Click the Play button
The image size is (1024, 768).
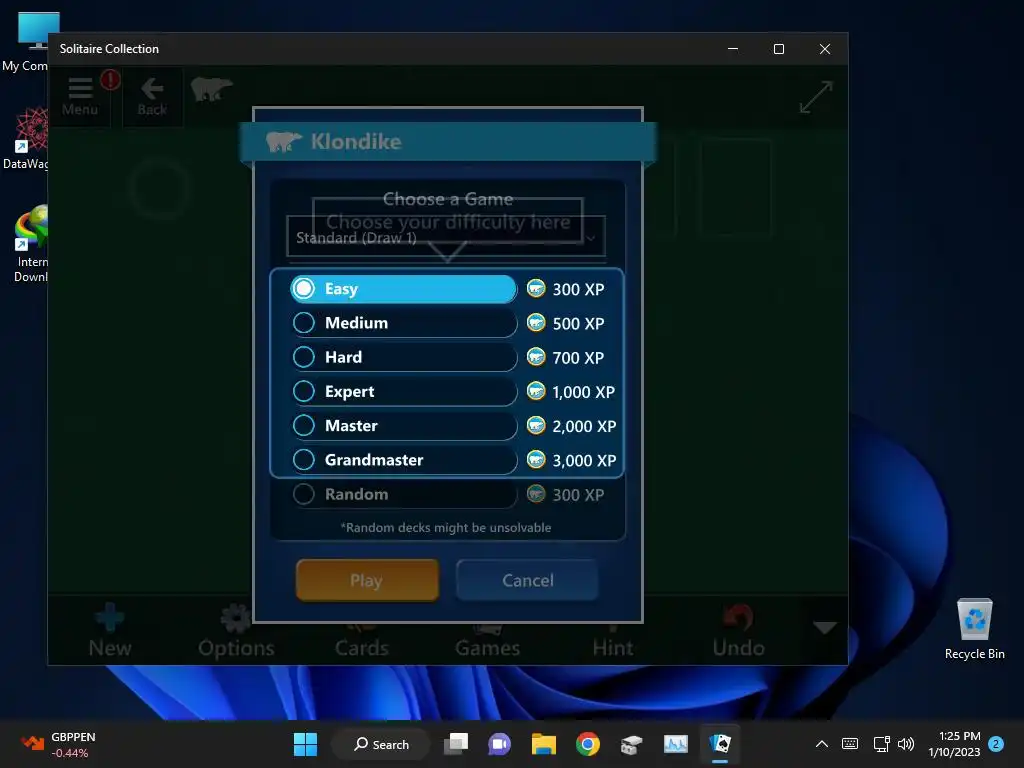click(x=367, y=580)
